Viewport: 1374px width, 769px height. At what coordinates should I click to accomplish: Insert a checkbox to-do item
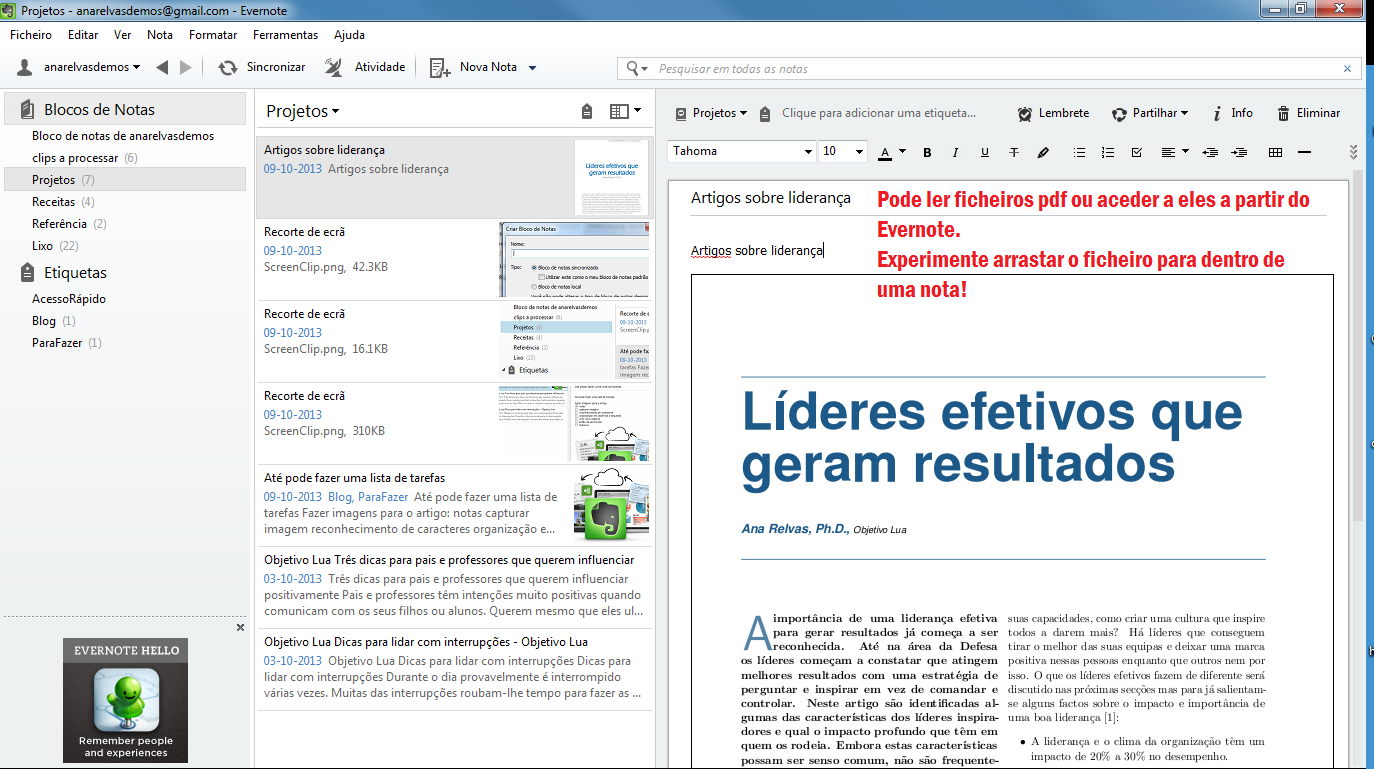pos(1136,152)
